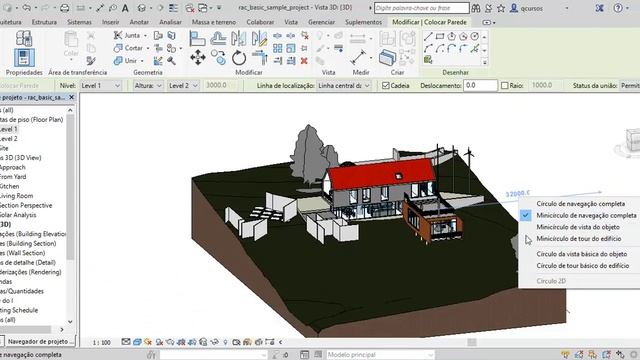
Task: Open the Modelo principal dropdown
Action: [379, 355]
